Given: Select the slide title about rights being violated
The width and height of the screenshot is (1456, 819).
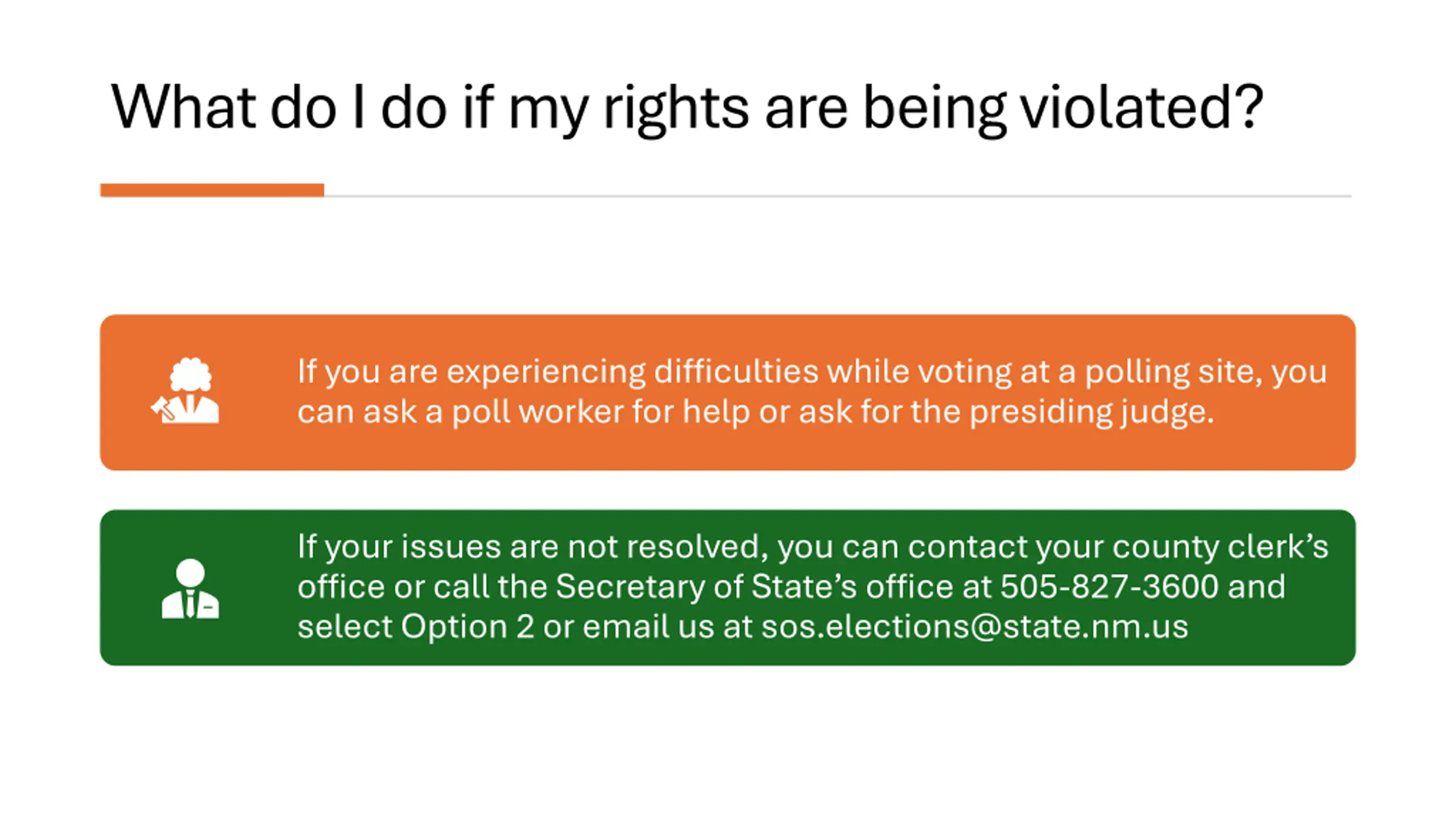Looking at the screenshot, I should (x=686, y=108).
